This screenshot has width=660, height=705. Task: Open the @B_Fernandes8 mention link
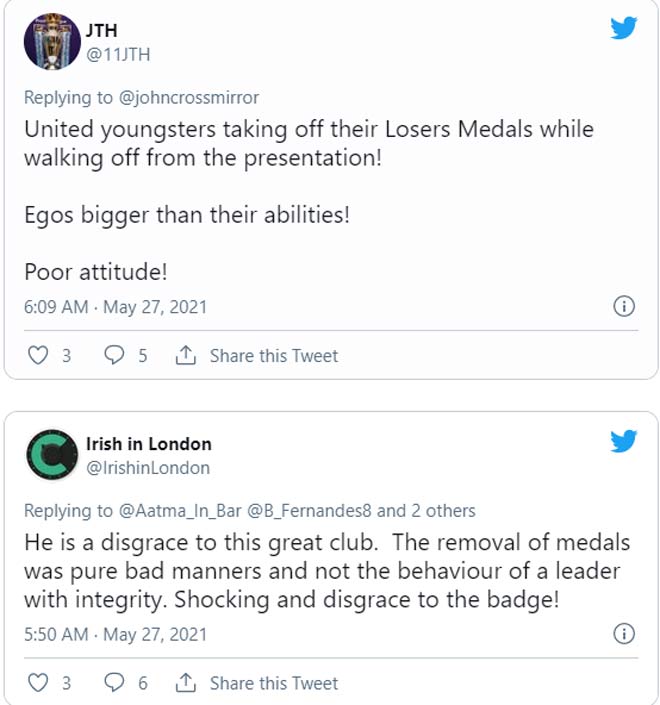pos(310,510)
